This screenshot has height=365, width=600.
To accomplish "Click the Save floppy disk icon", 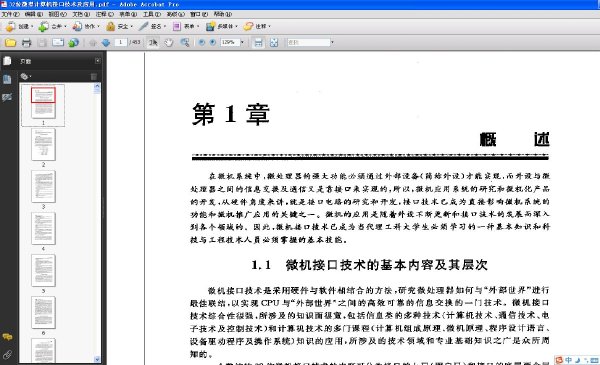I will click(42, 42).
